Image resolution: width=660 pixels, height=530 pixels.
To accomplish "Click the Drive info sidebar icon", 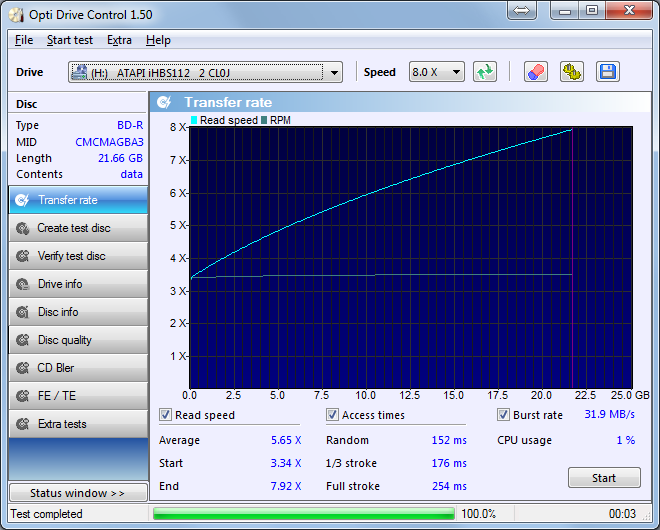I will pyautogui.click(x=22, y=284).
